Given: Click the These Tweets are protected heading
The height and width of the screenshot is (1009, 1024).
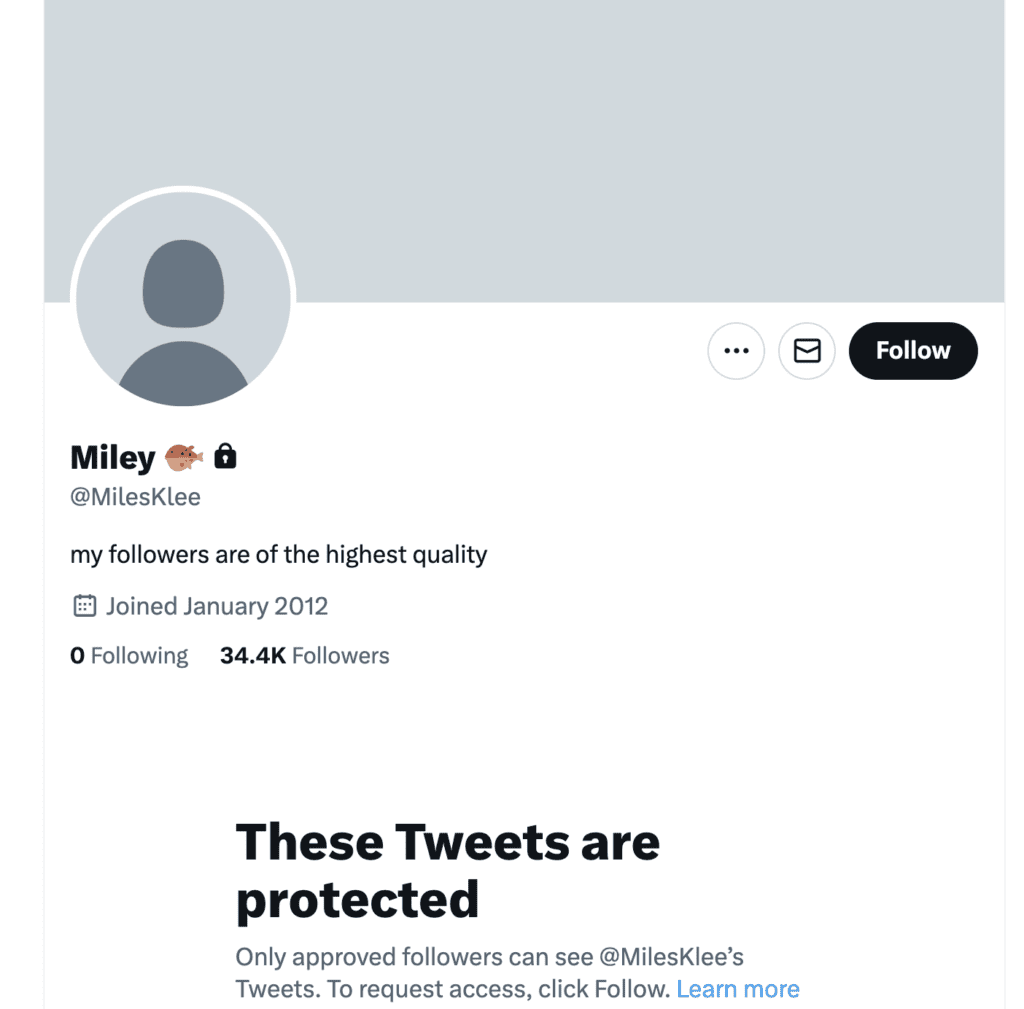Looking at the screenshot, I should (447, 870).
